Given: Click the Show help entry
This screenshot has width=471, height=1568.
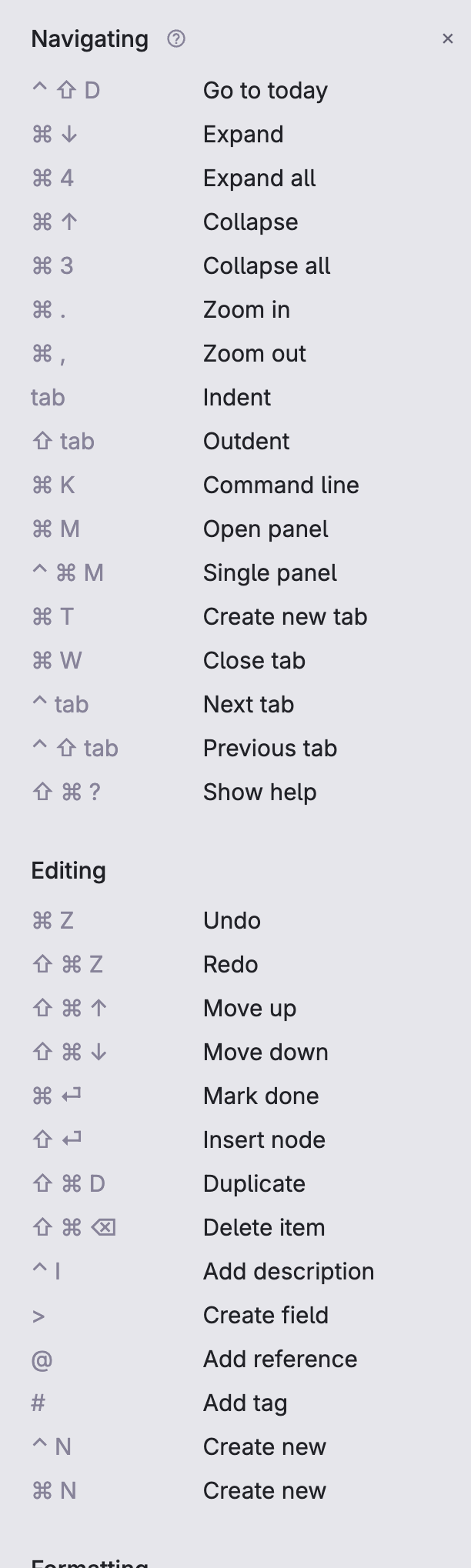Looking at the screenshot, I should (259, 792).
